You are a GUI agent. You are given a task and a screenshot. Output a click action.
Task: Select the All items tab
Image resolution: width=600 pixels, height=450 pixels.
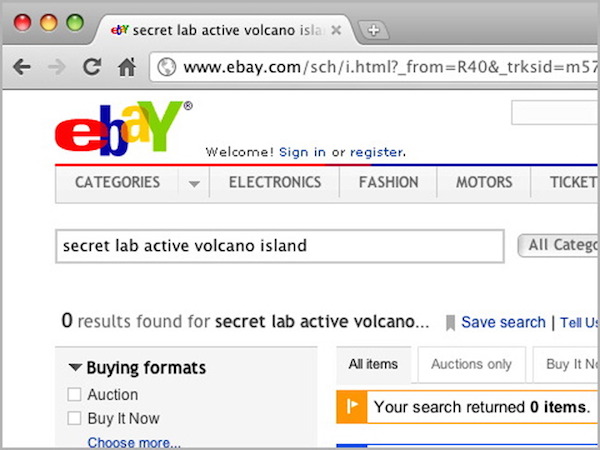point(373,364)
